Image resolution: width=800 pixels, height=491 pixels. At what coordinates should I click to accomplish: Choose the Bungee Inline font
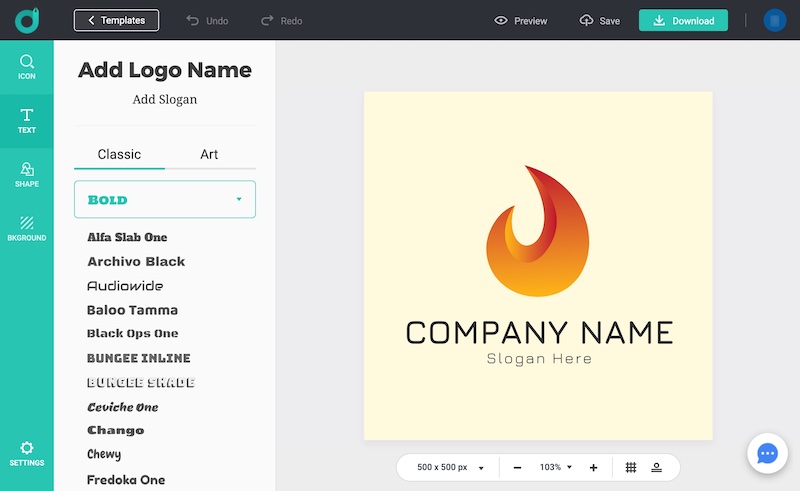[138, 358]
